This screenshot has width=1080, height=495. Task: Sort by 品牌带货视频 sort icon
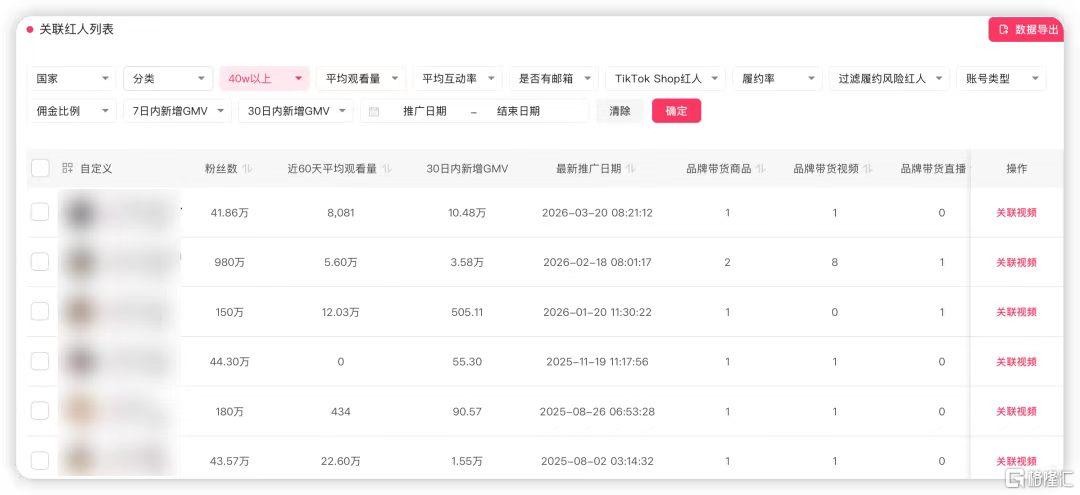click(x=868, y=169)
